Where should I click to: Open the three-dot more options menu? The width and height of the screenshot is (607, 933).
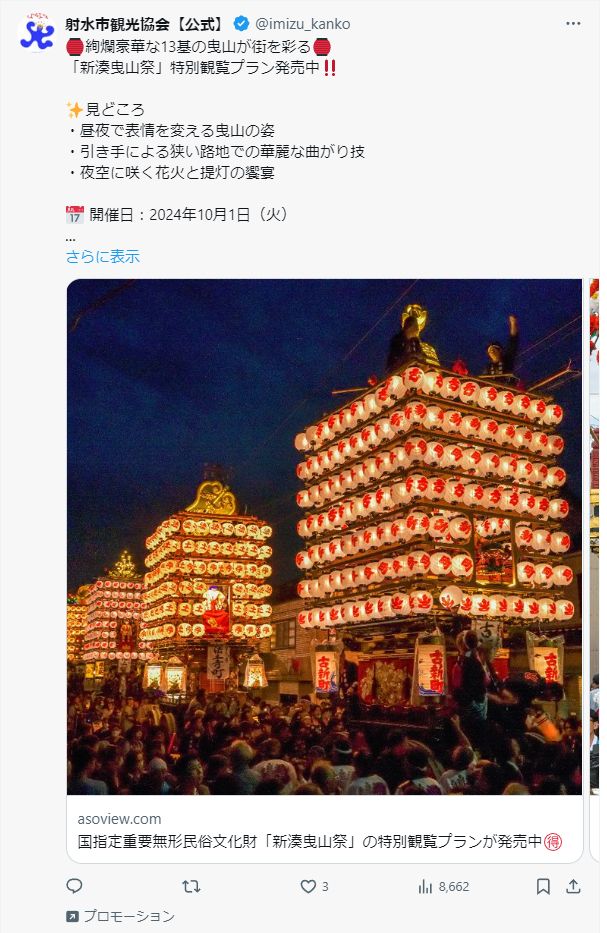[572, 23]
